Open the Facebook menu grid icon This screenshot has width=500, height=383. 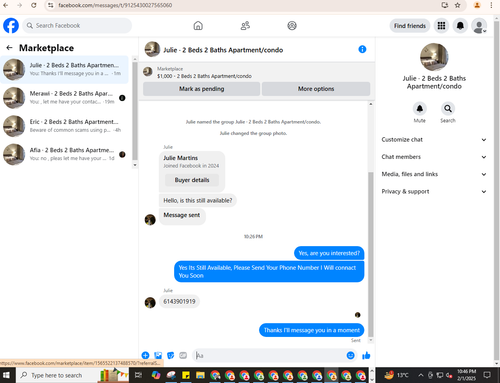click(x=441, y=26)
